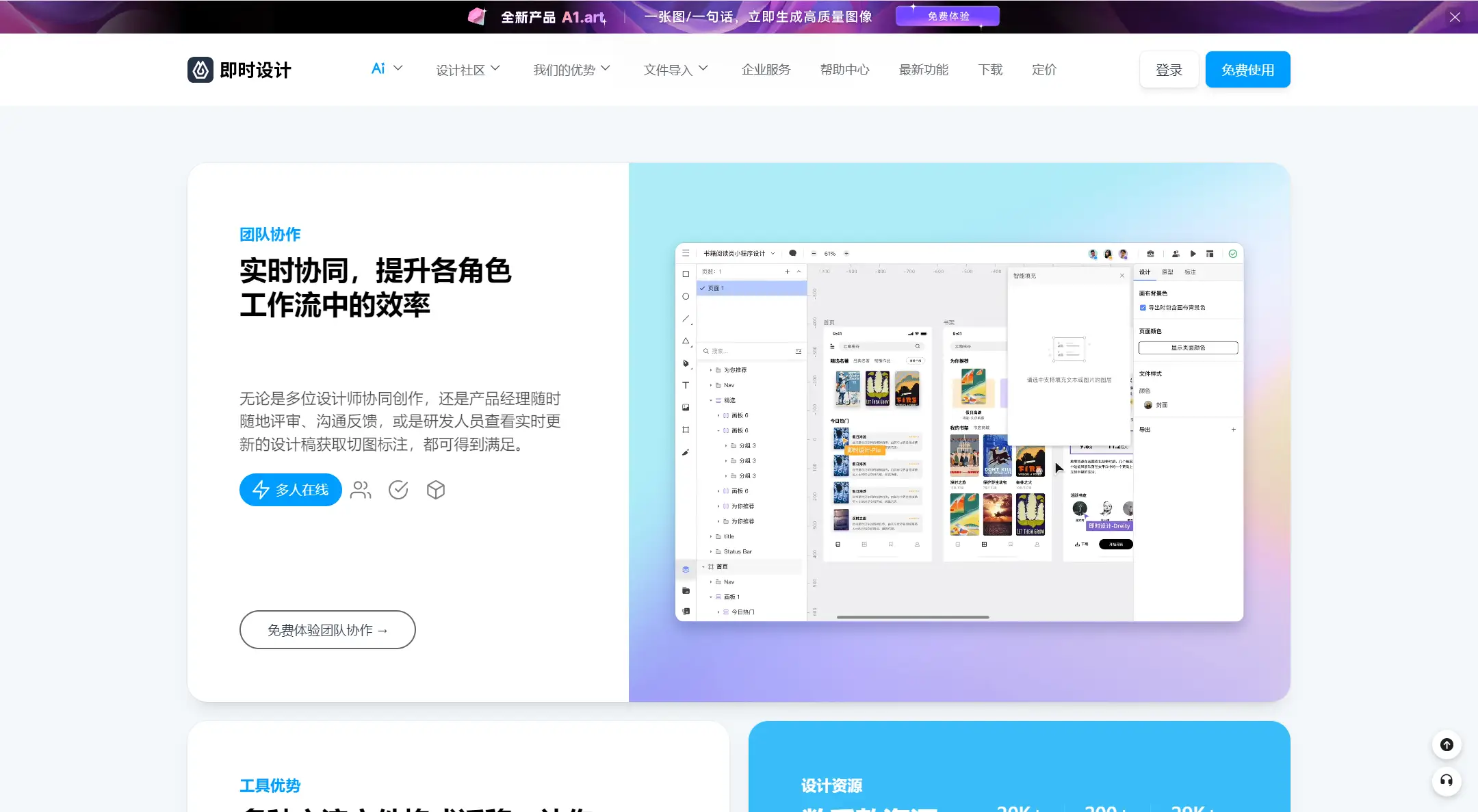Screen dimensions: 1478x812
Task: Click the 登录 button in the top bar
Action: coord(1169,69)
